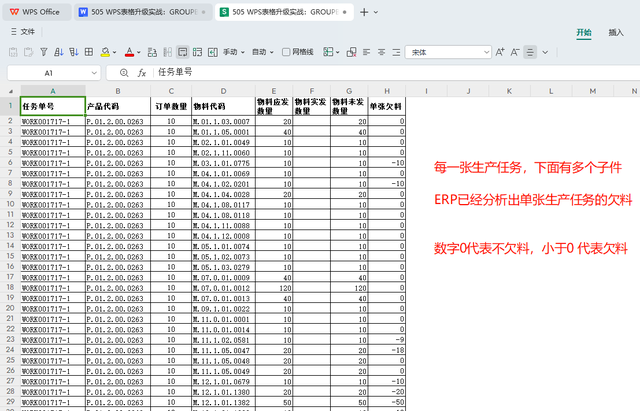
Task: Click the paste special clipboard icon
Action: [x=29, y=52]
